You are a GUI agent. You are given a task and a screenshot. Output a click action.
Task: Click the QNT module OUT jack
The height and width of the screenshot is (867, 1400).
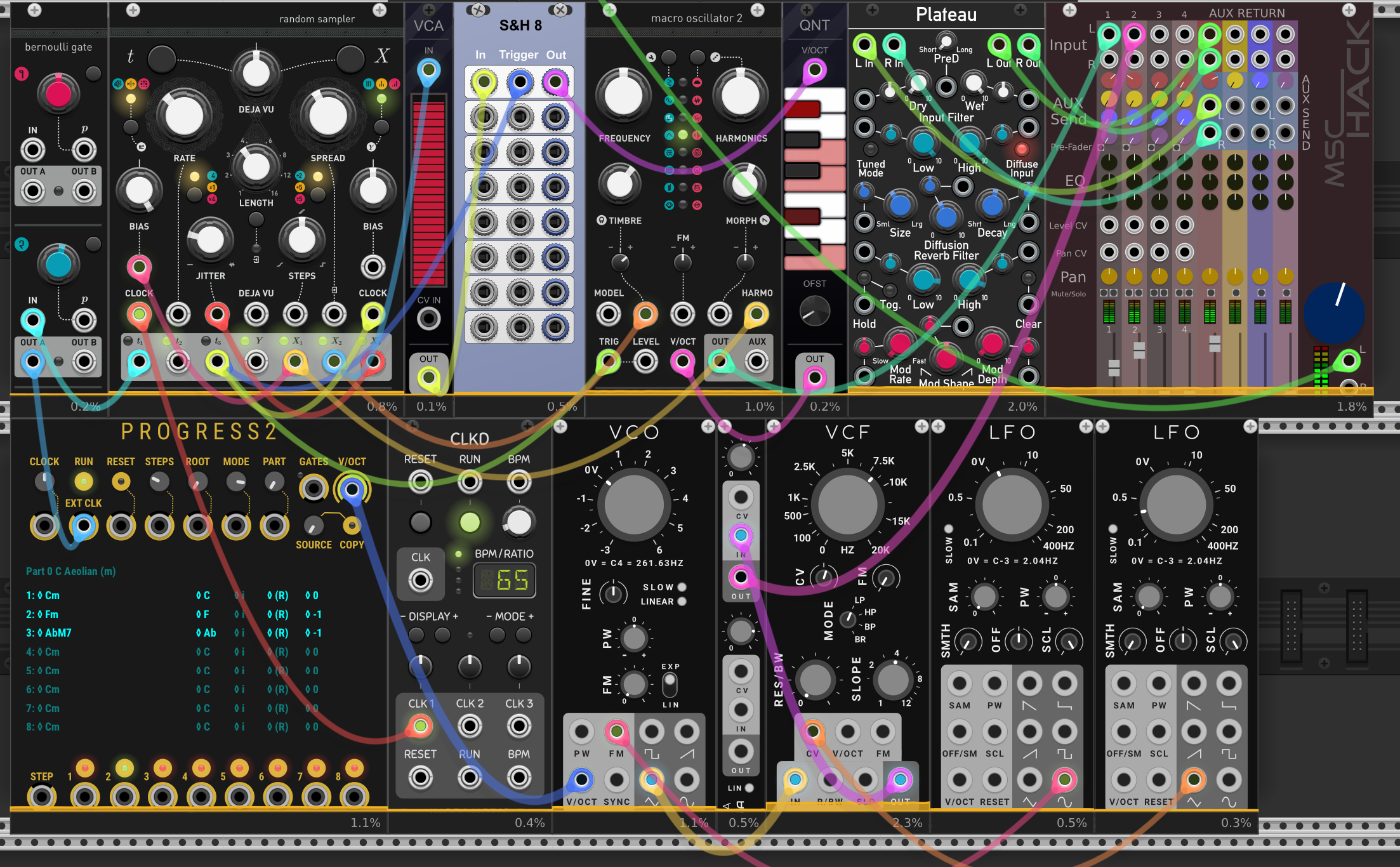[814, 378]
